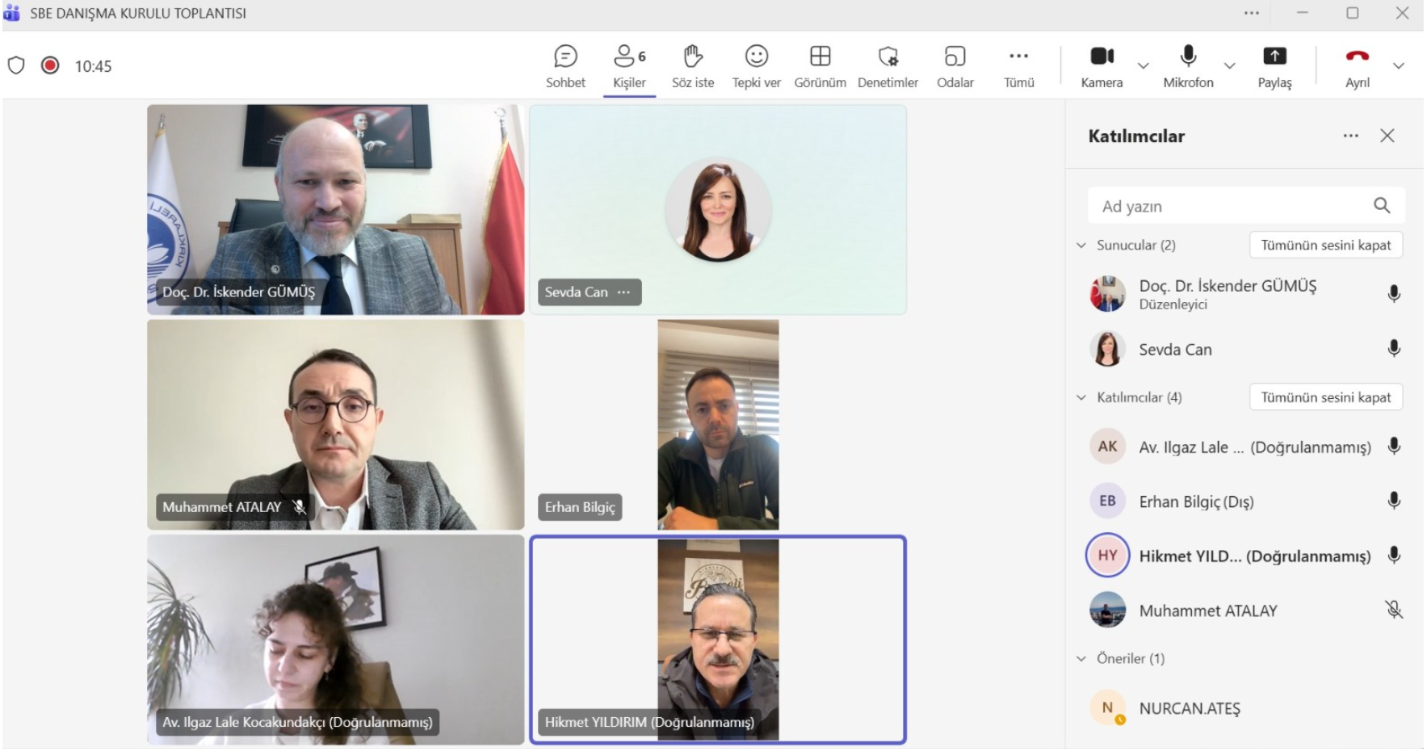The width and height of the screenshot is (1426, 749).
Task: Open the Tümü more options menu
Action: (1018, 66)
